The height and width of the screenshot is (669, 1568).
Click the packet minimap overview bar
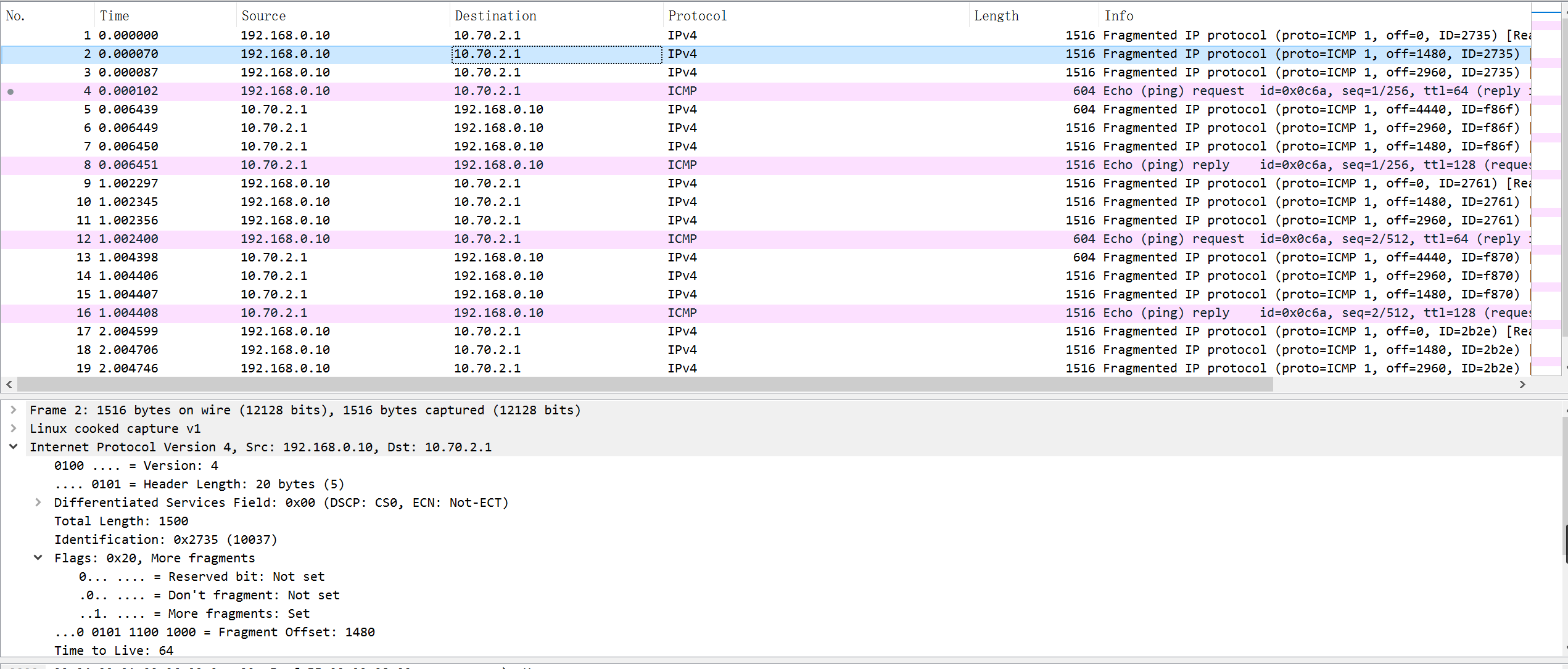coord(1546,188)
